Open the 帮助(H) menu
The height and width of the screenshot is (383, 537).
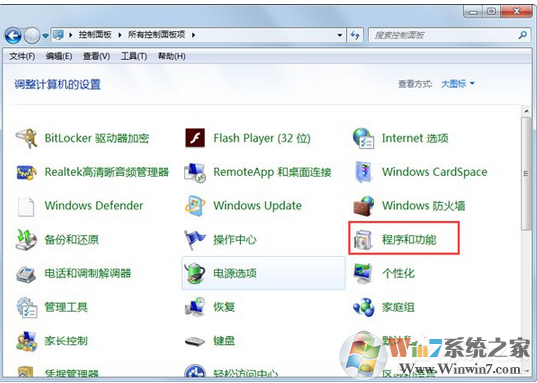click(x=172, y=56)
